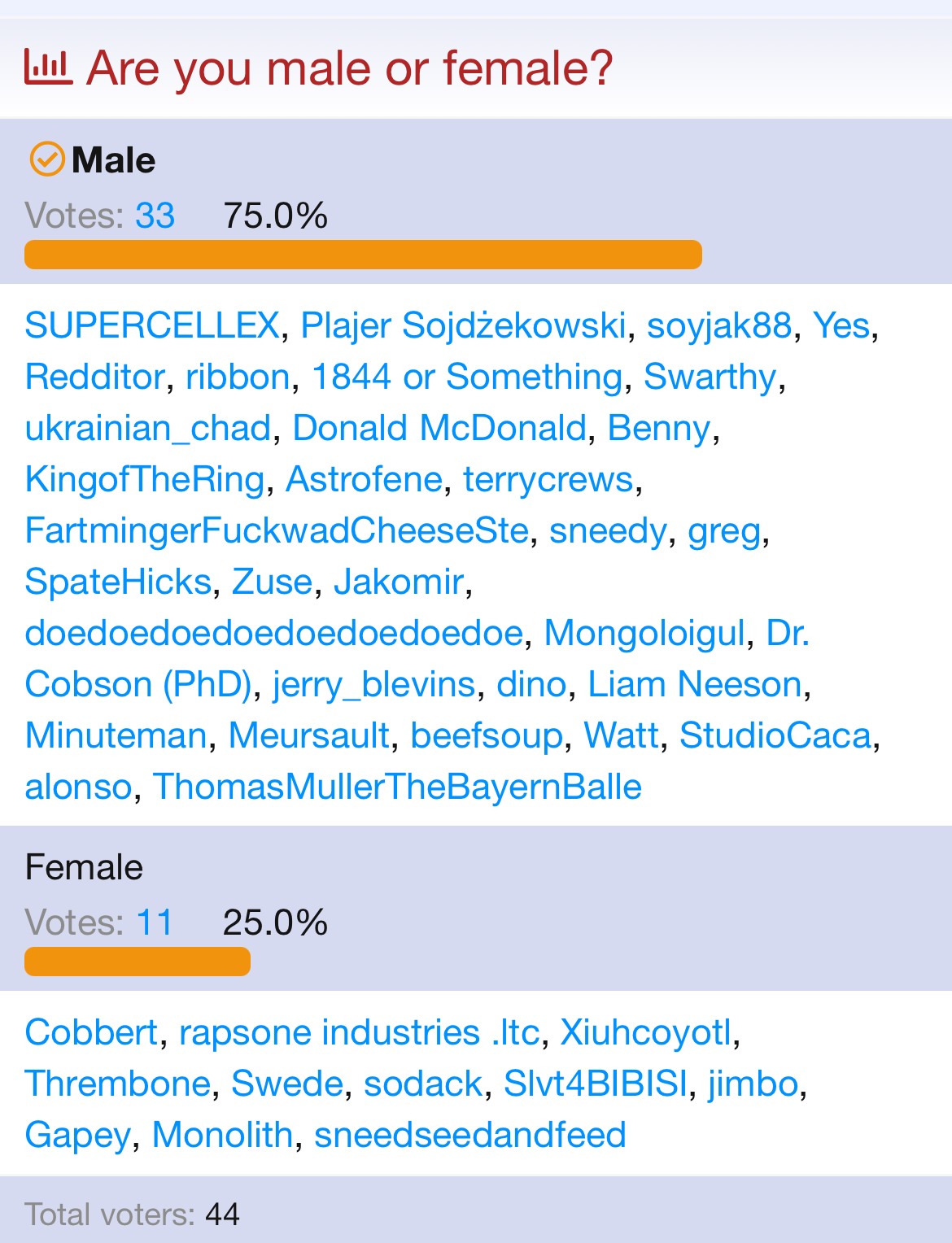The height and width of the screenshot is (1243, 952).
Task: Visit Liam Neeson's user page
Action: point(695,684)
